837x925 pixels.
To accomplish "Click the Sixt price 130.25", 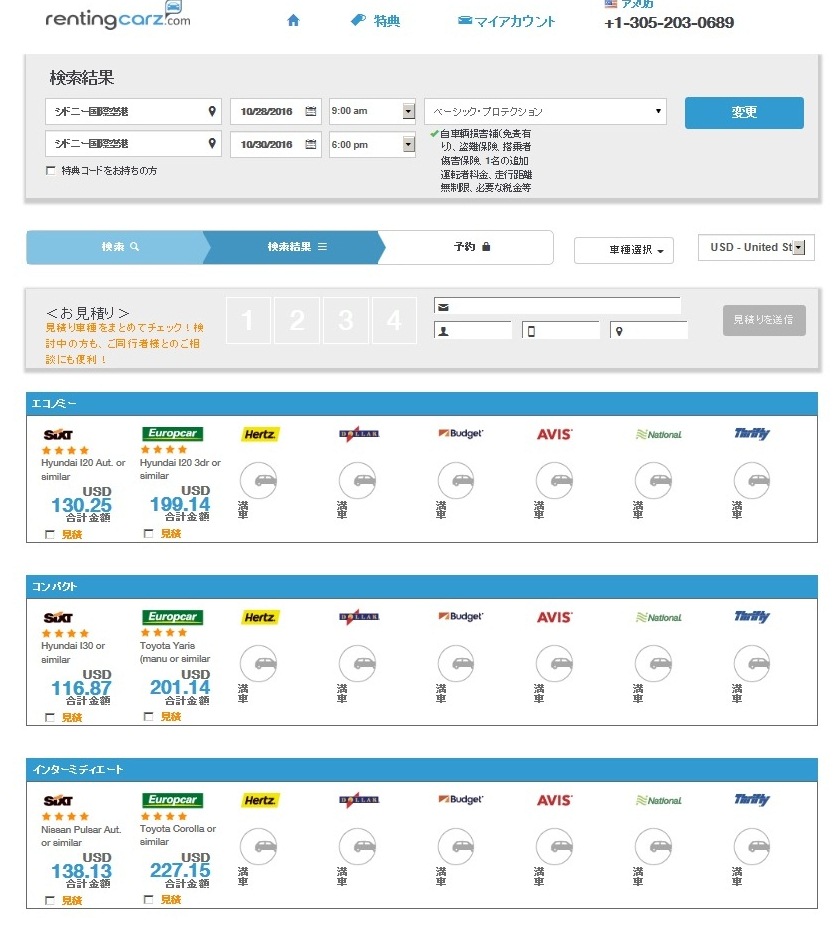I will coord(81,506).
